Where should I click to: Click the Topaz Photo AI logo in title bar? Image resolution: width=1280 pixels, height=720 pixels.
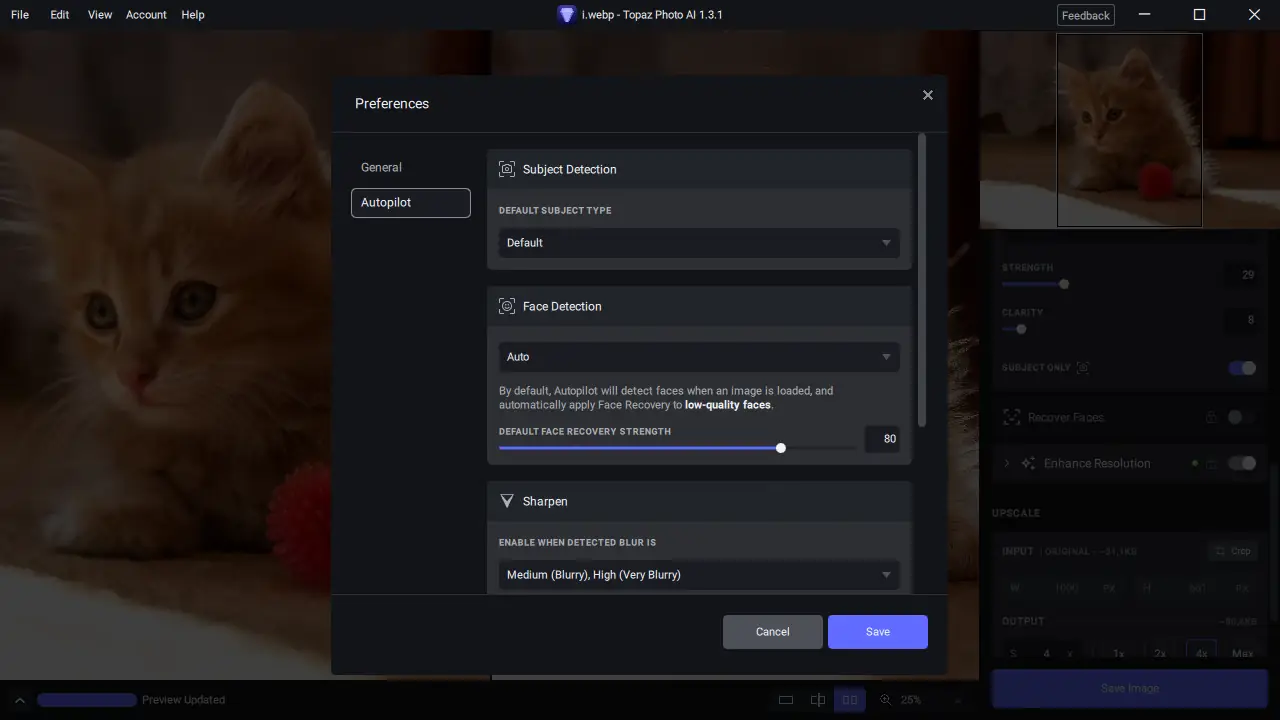point(566,15)
